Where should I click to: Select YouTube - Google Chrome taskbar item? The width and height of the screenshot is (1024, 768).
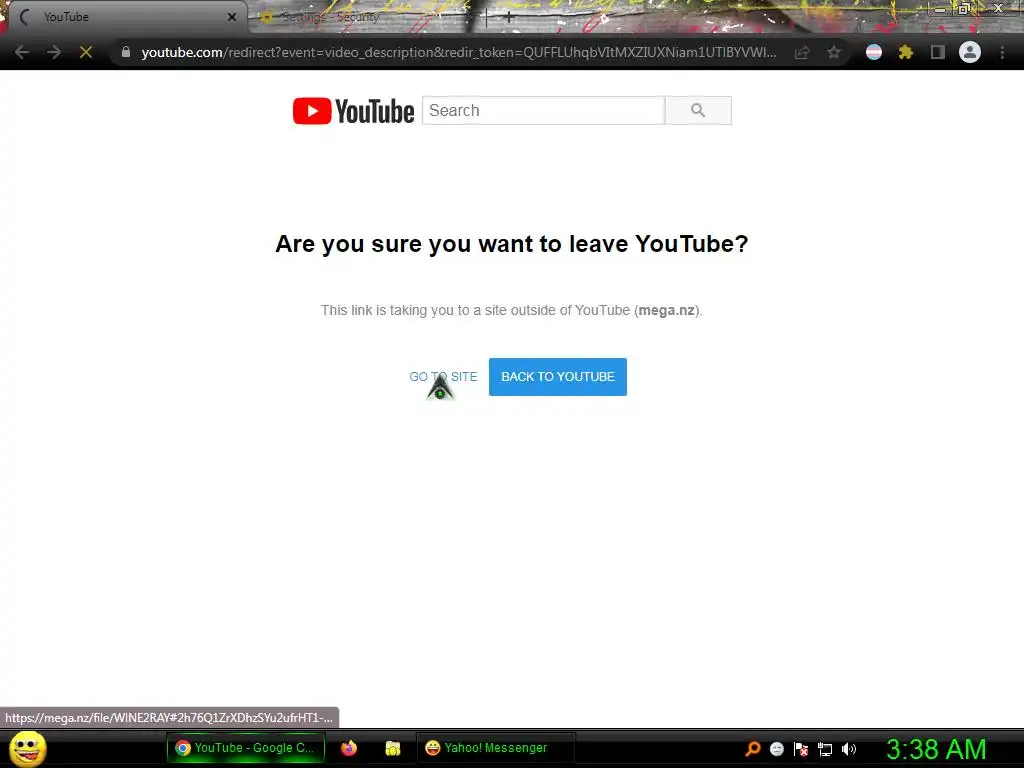(x=246, y=748)
